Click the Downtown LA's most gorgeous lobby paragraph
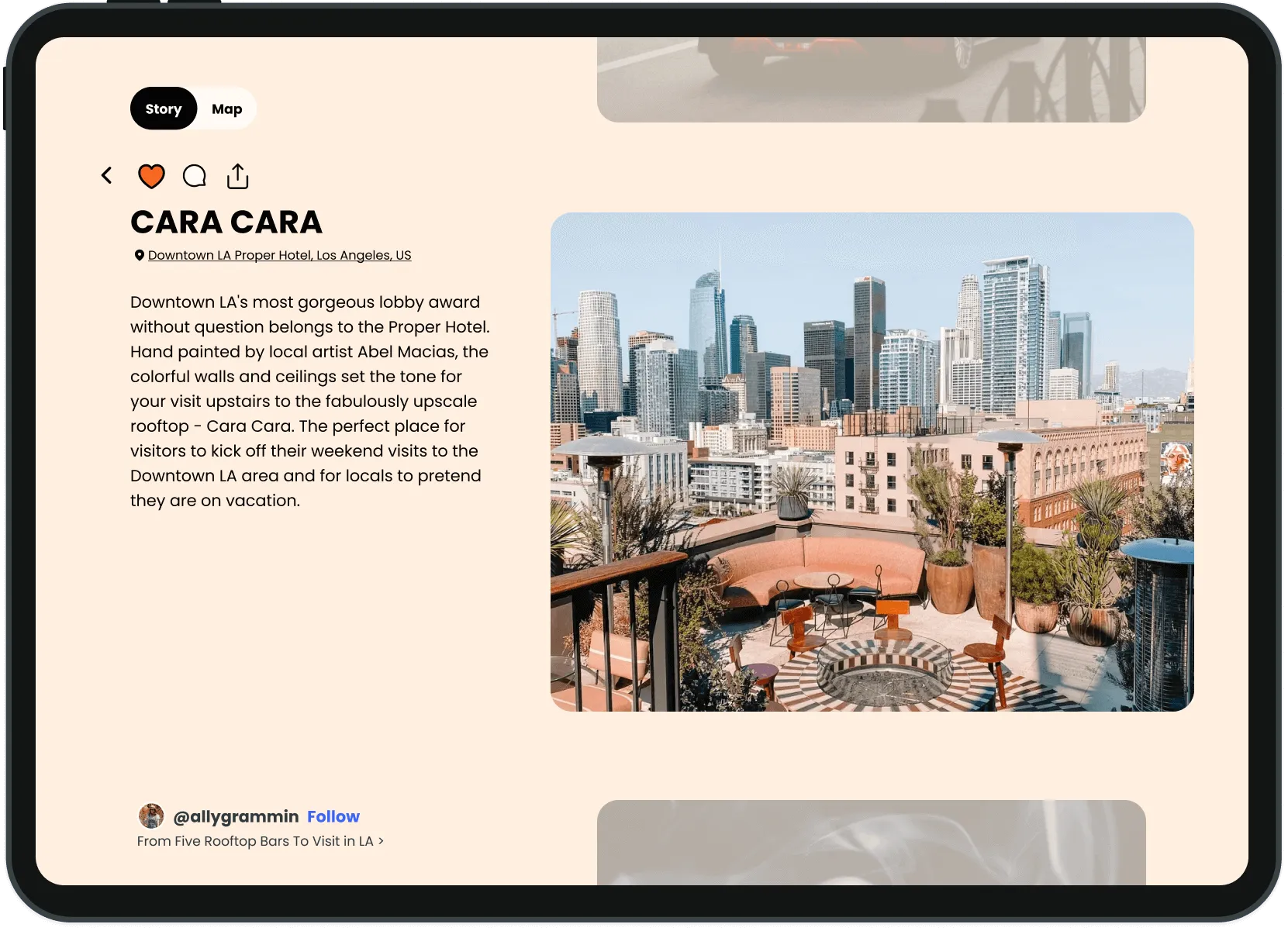The image size is (1288, 931). point(310,402)
